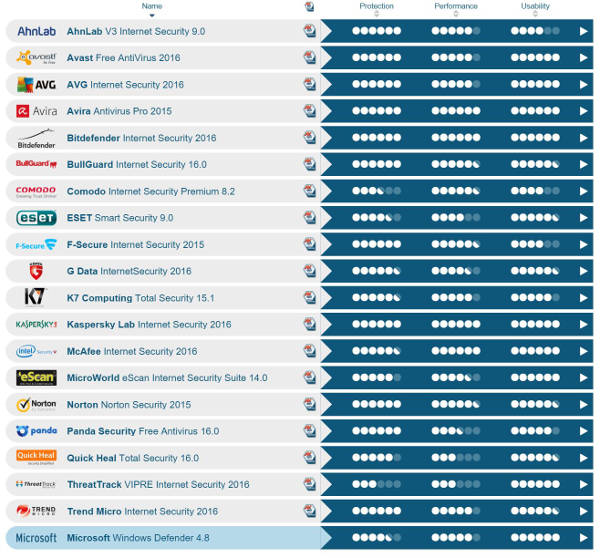This screenshot has width=600, height=558.
Task: Click the AhnLab logo in first row
Action: click(36, 31)
